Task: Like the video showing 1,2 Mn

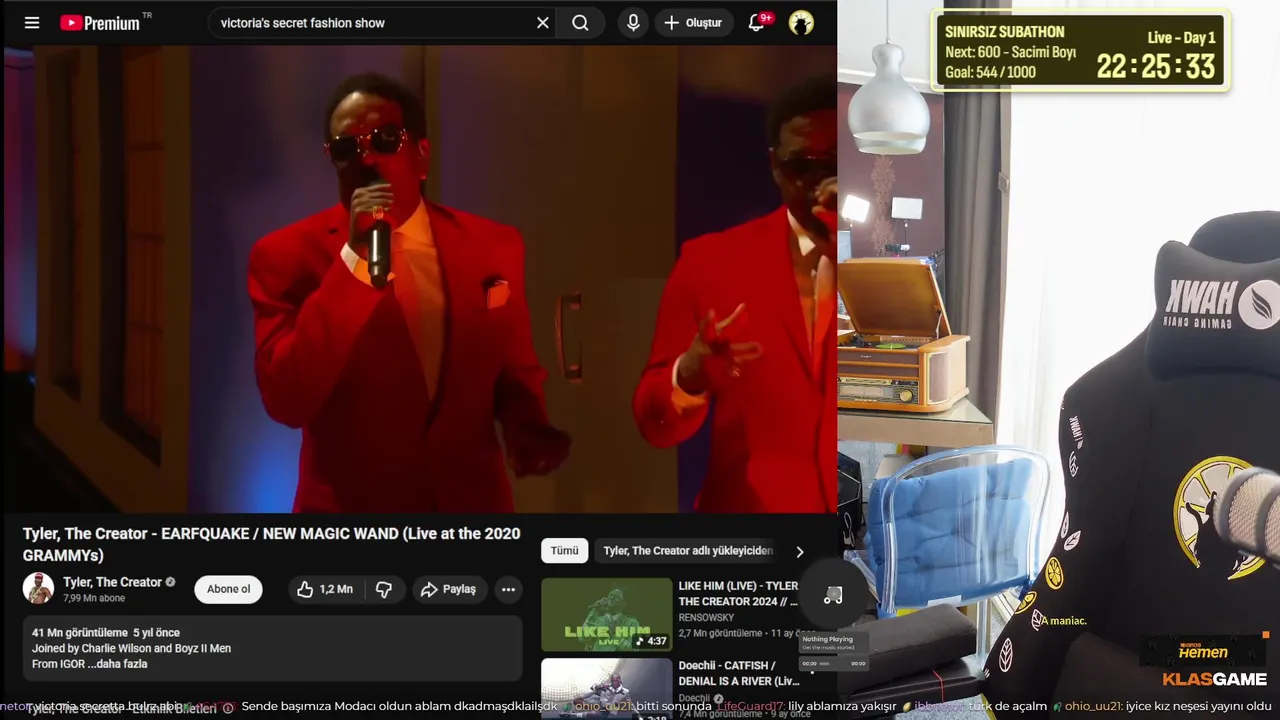Action: pos(325,589)
